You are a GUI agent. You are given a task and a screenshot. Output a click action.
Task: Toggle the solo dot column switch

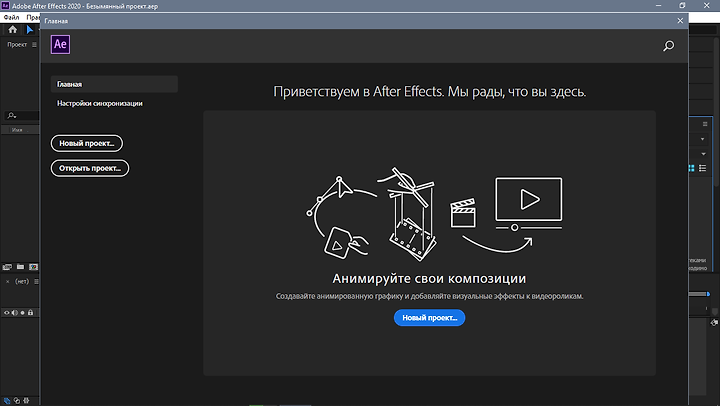[22, 312]
